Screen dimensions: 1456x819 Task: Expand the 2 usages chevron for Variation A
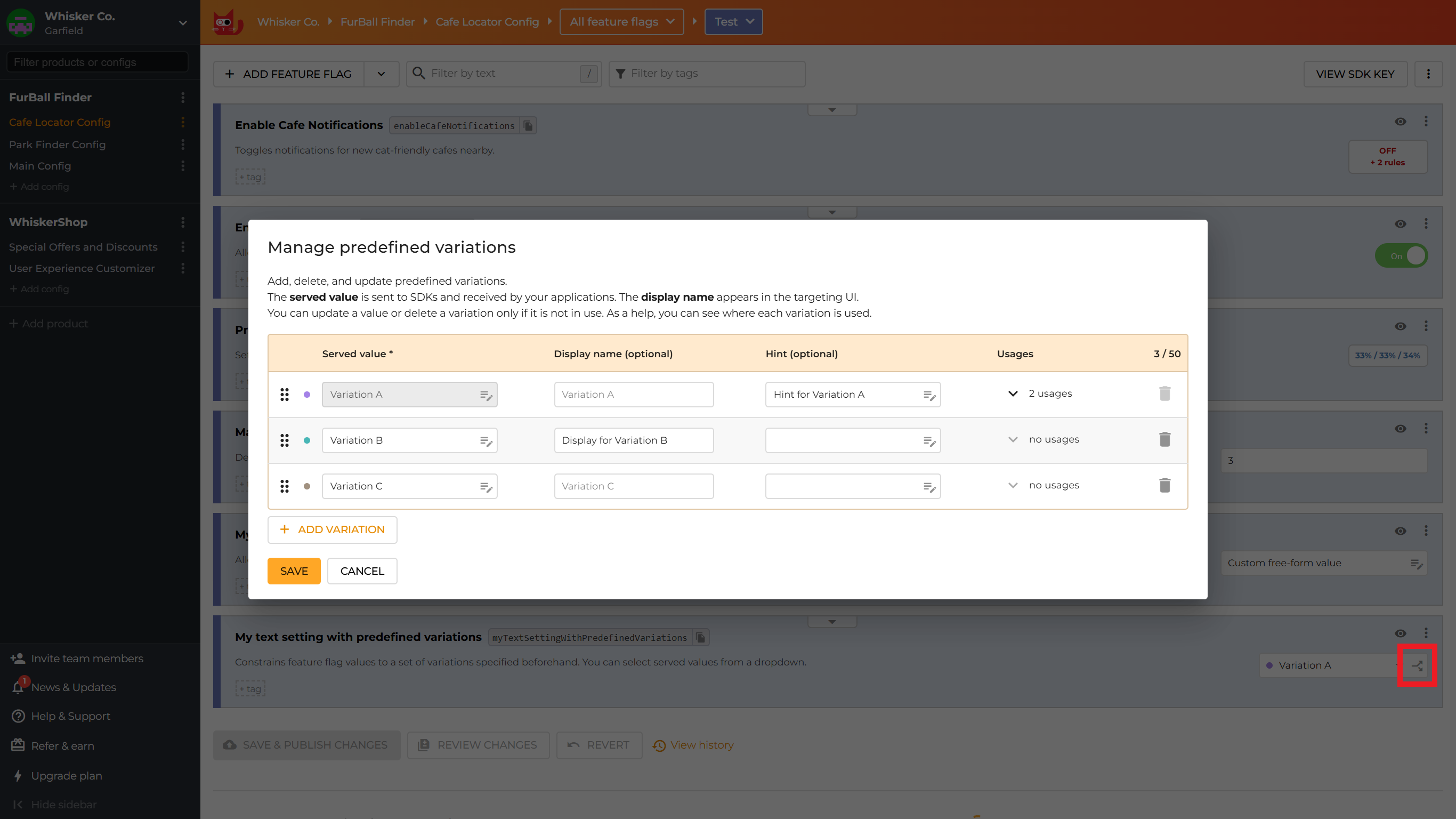(x=1012, y=394)
